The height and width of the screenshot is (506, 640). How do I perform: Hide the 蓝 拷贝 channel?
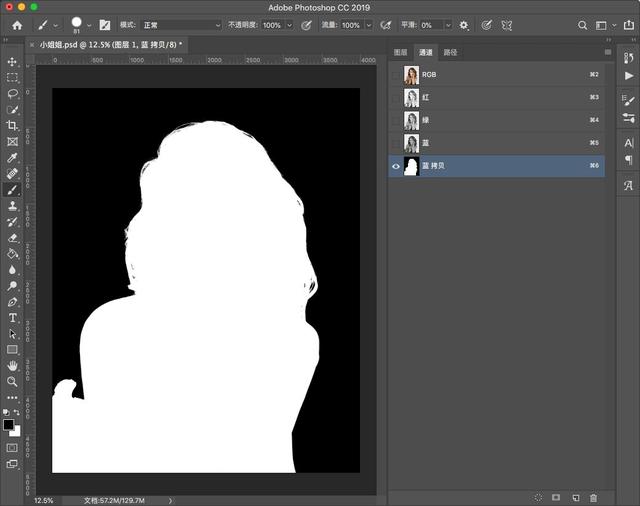pyautogui.click(x=396, y=166)
